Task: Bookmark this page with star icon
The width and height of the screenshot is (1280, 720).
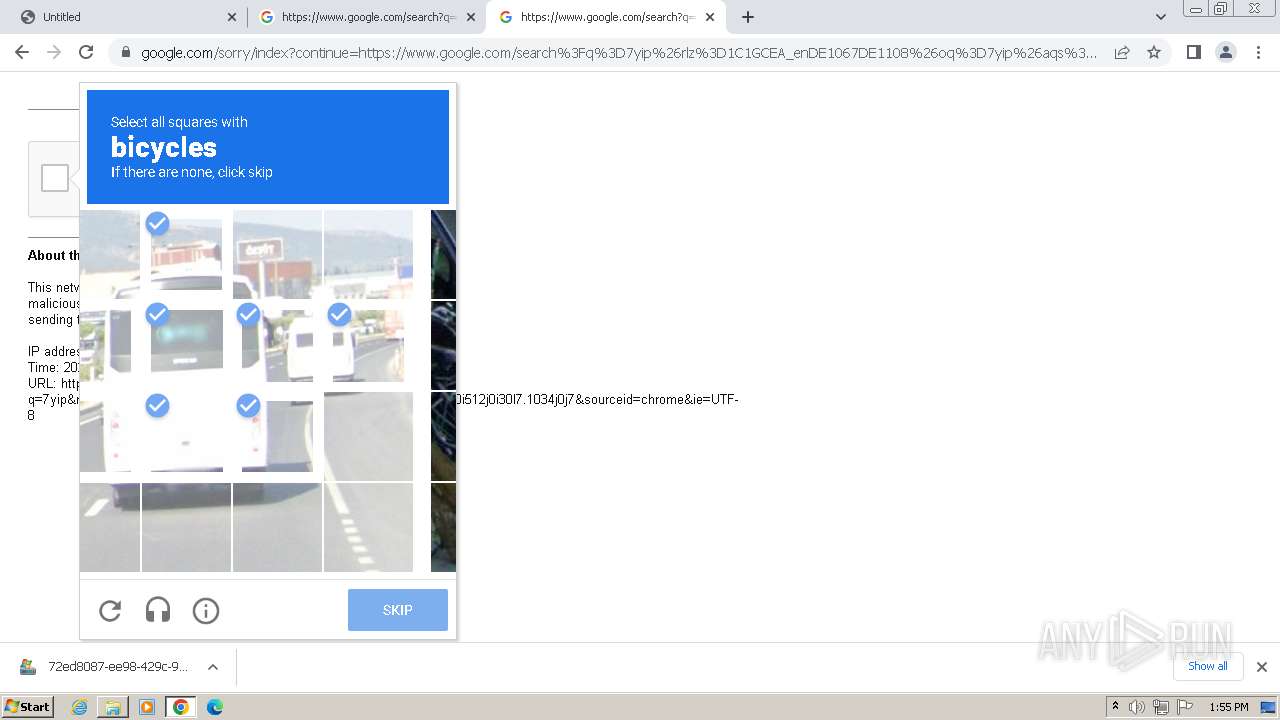Action: tap(1154, 52)
